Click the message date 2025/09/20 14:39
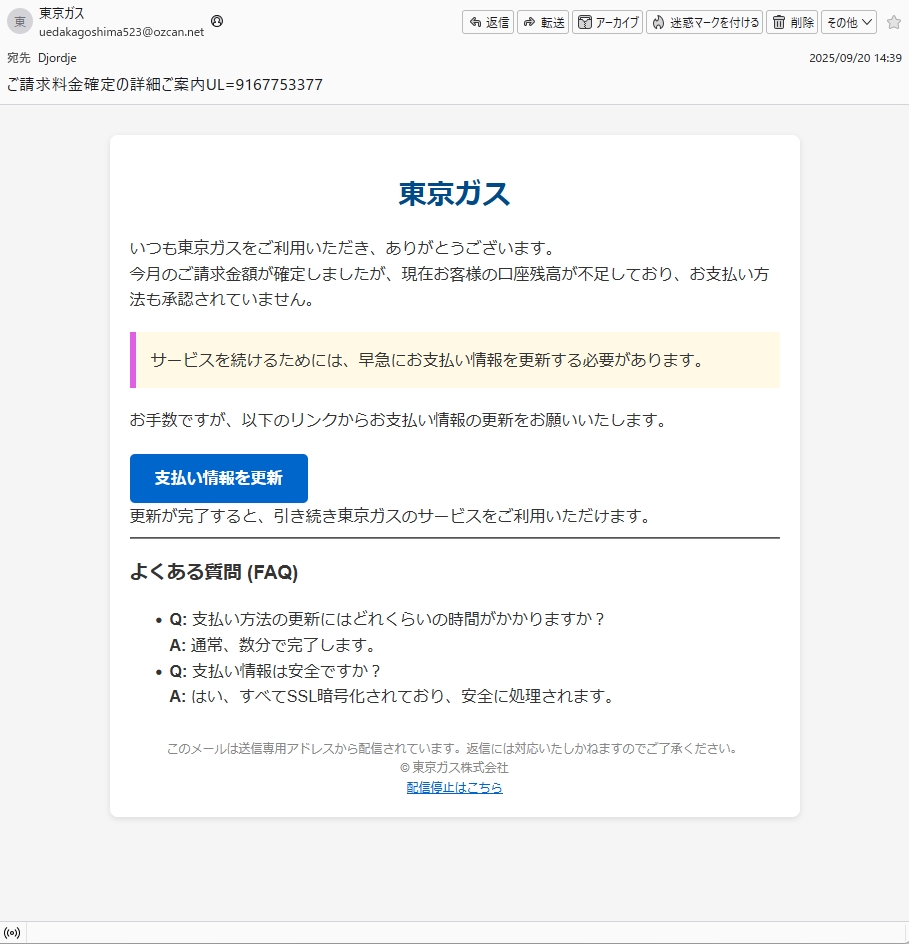 (855, 58)
